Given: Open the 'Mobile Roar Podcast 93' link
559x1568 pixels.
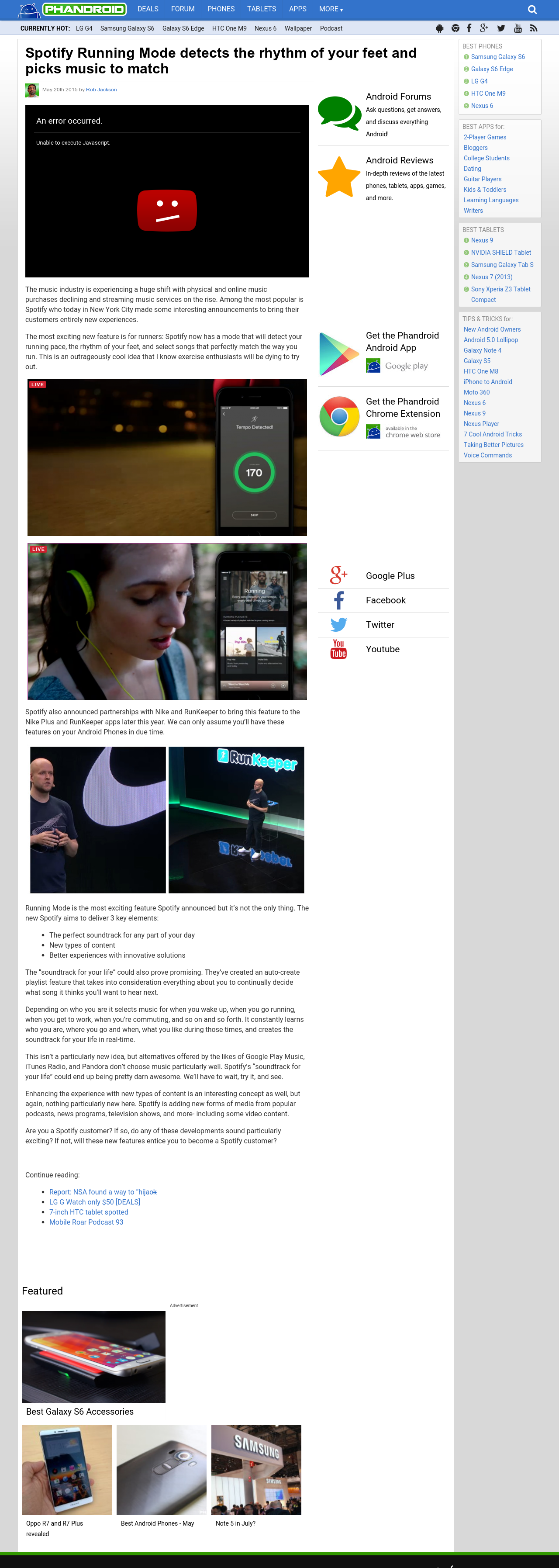Looking at the screenshot, I should point(86,1222).
